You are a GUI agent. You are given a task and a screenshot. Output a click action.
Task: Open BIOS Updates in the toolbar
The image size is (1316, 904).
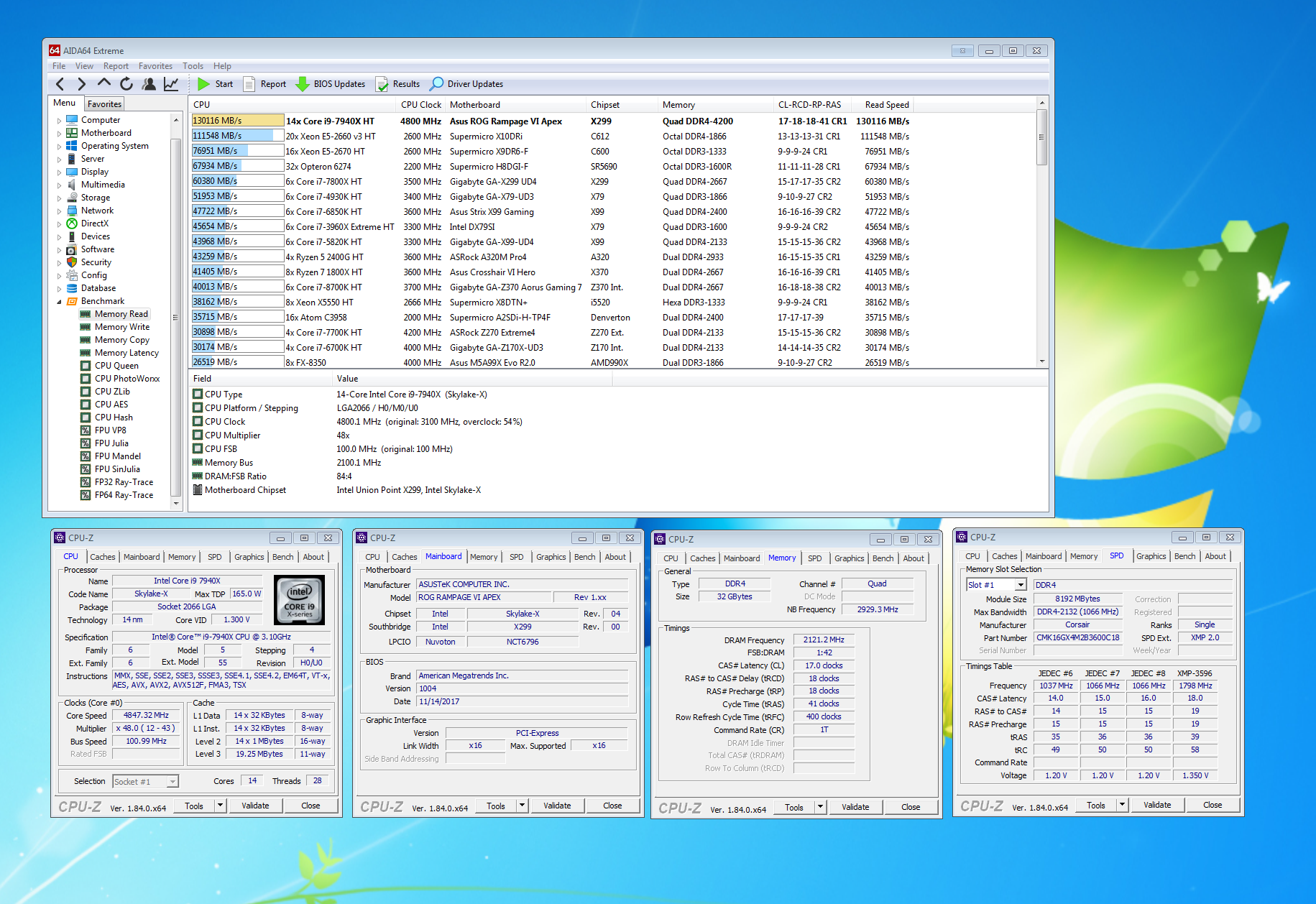pos(331,84)
